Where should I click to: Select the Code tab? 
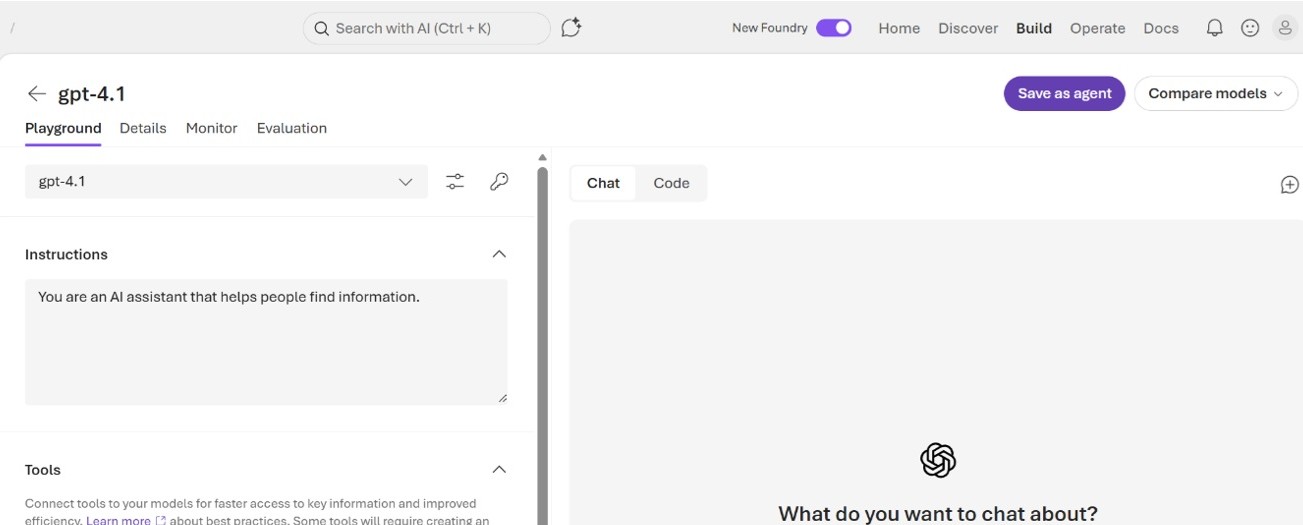[x=671, y=183]
